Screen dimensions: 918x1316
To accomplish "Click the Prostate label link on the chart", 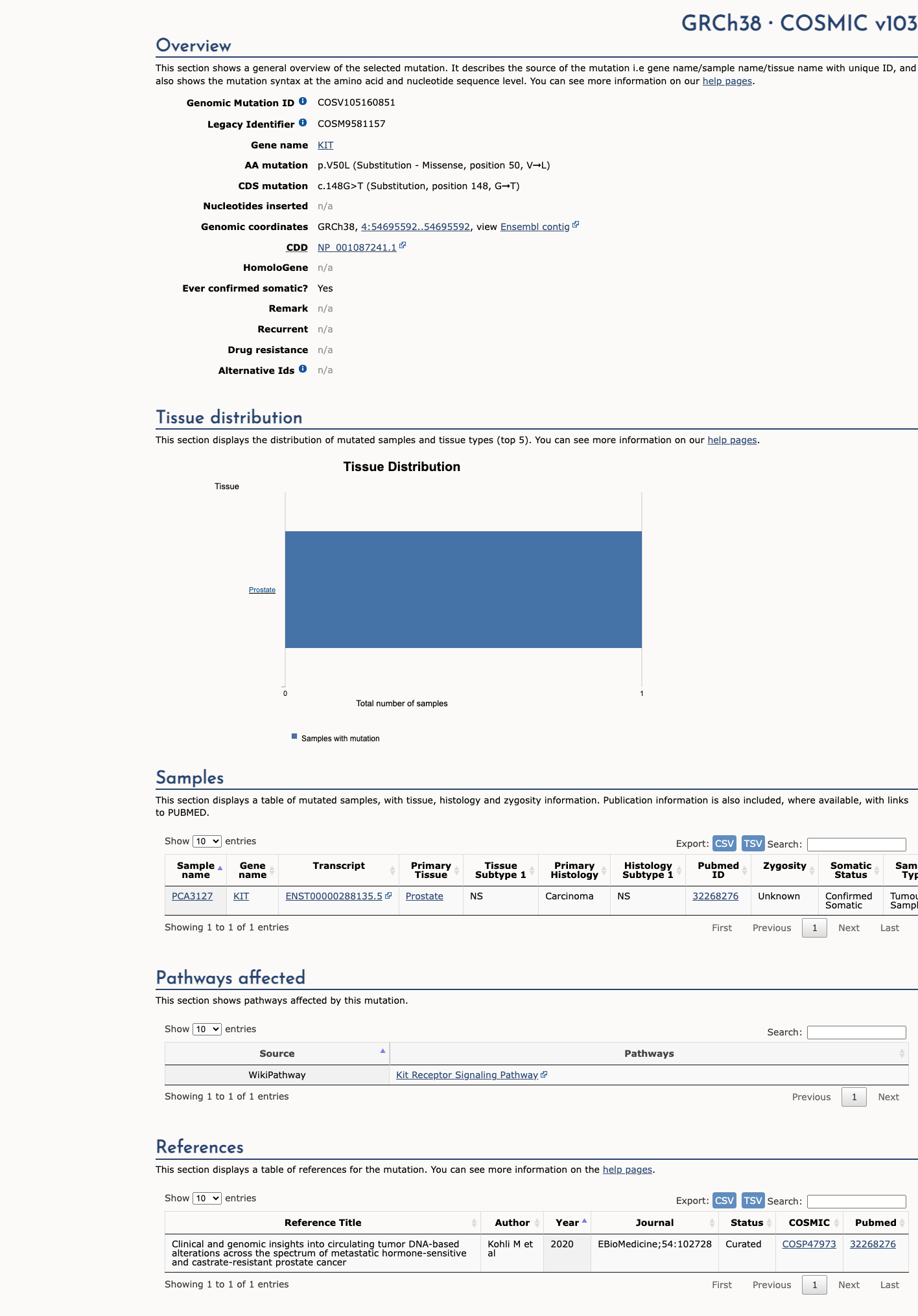I will (x=262, y=590).
